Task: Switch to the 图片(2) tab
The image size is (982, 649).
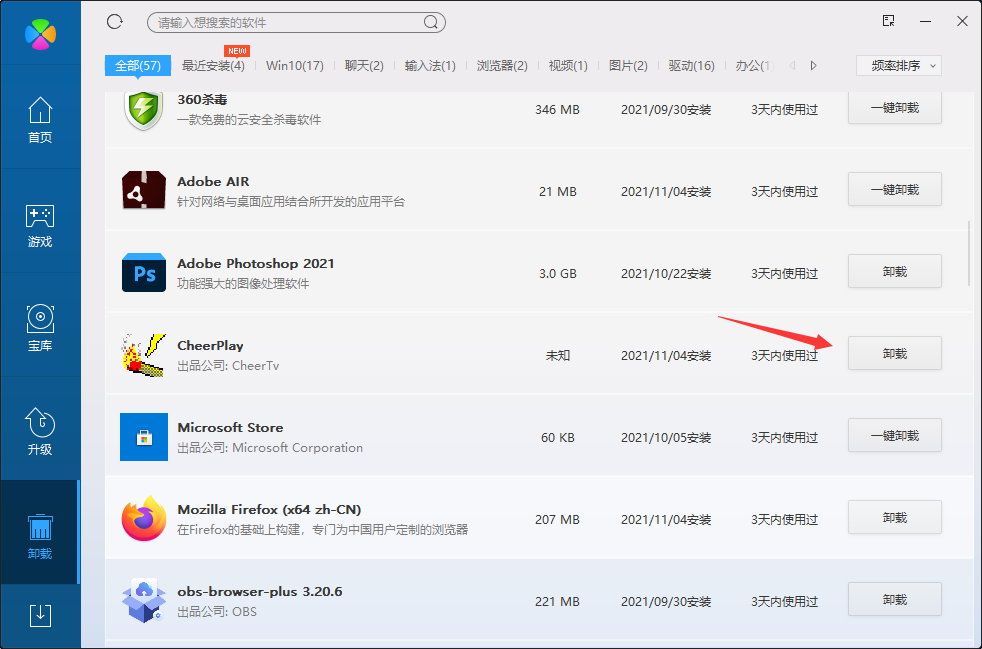Action: click(628, 65)
